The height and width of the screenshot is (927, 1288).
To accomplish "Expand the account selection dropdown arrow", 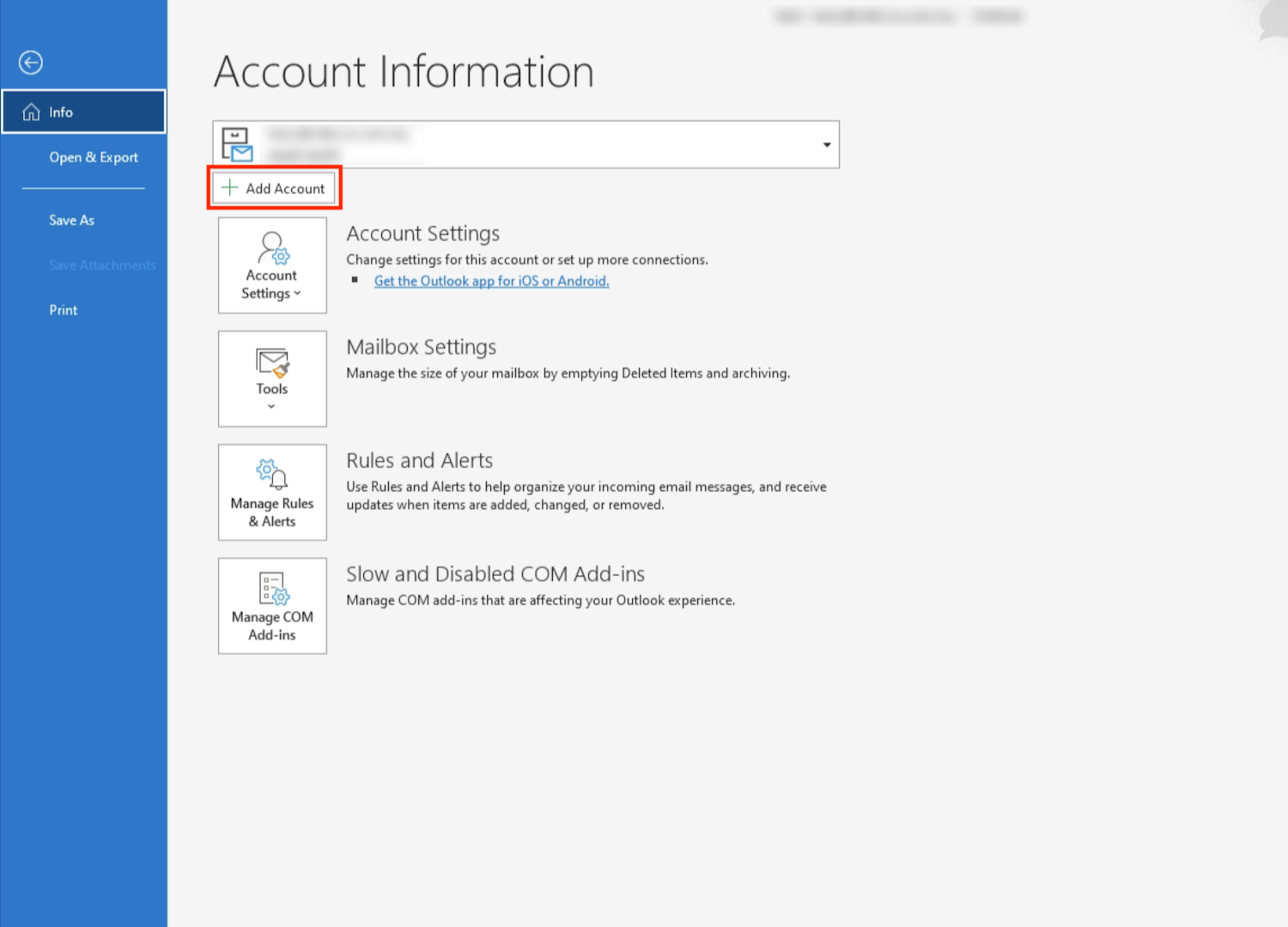I will [826, 144].
